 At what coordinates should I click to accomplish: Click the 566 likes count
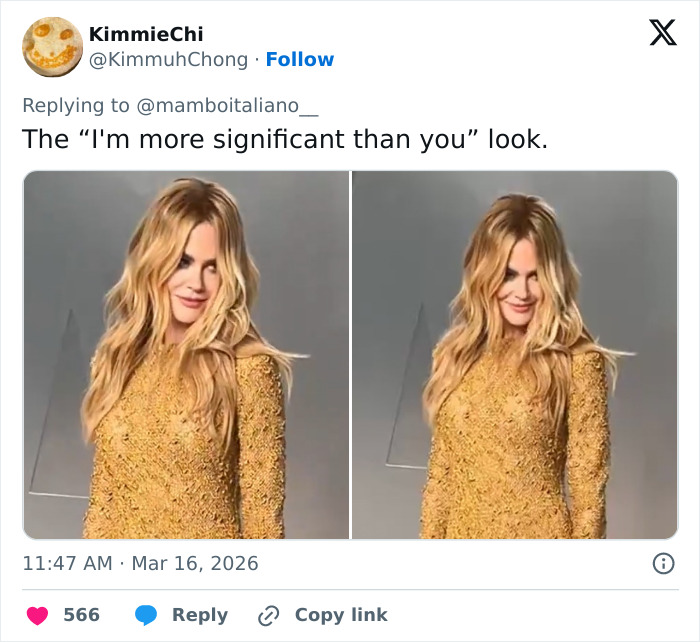82,615
